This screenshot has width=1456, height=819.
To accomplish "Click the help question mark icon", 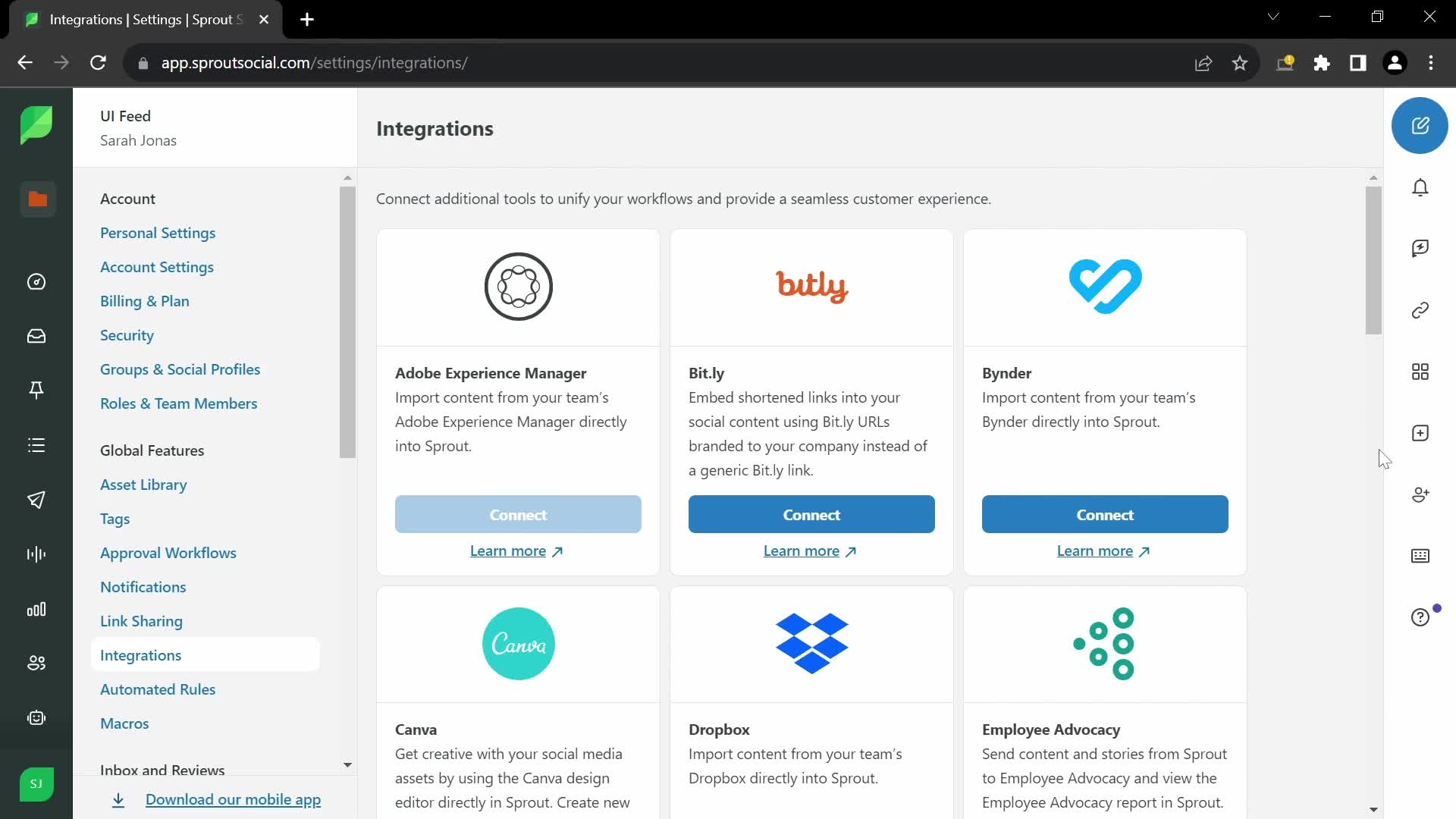I will click(x=1420, y=617).
